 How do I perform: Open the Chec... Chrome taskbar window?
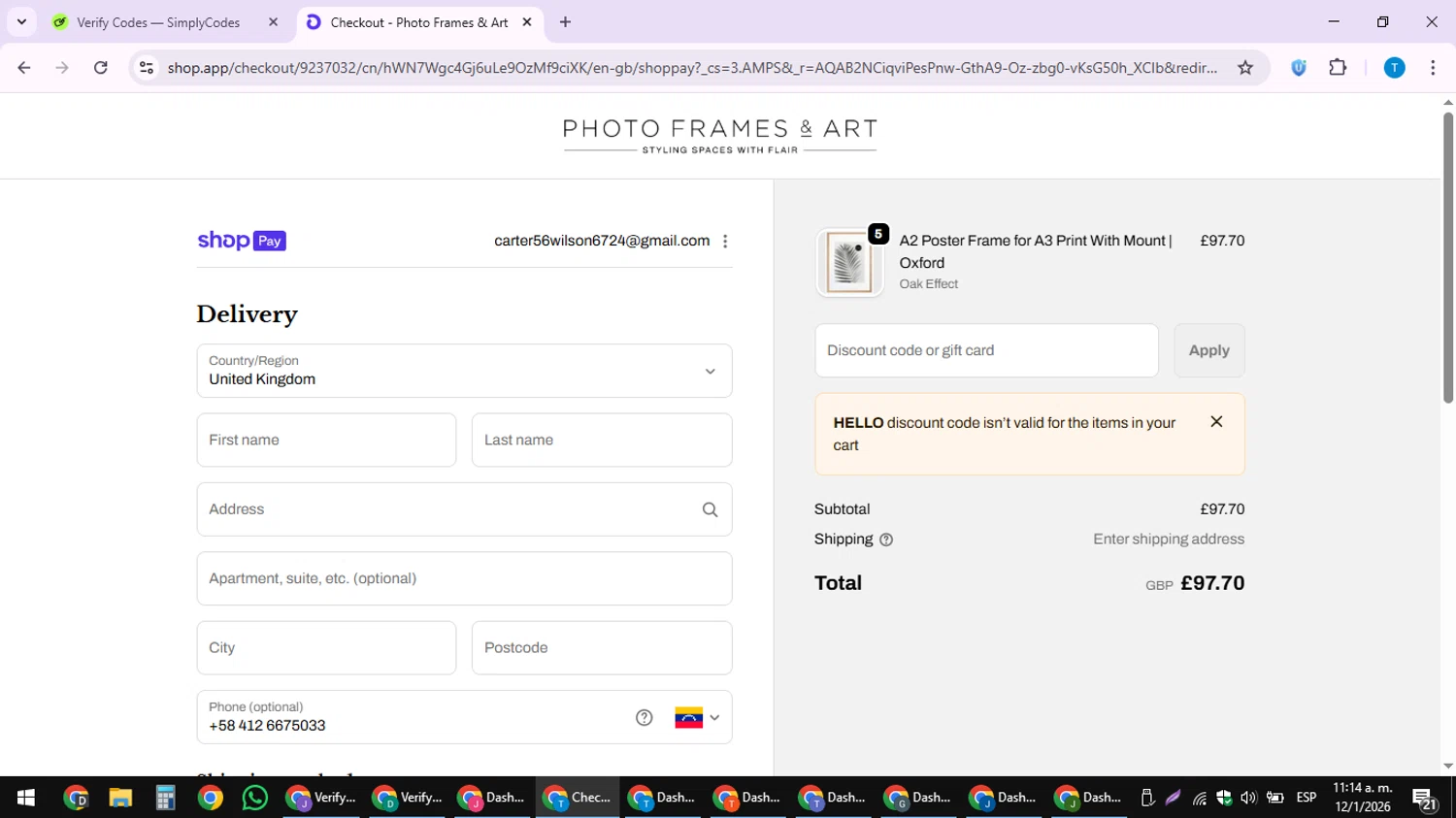pos(577,798)
